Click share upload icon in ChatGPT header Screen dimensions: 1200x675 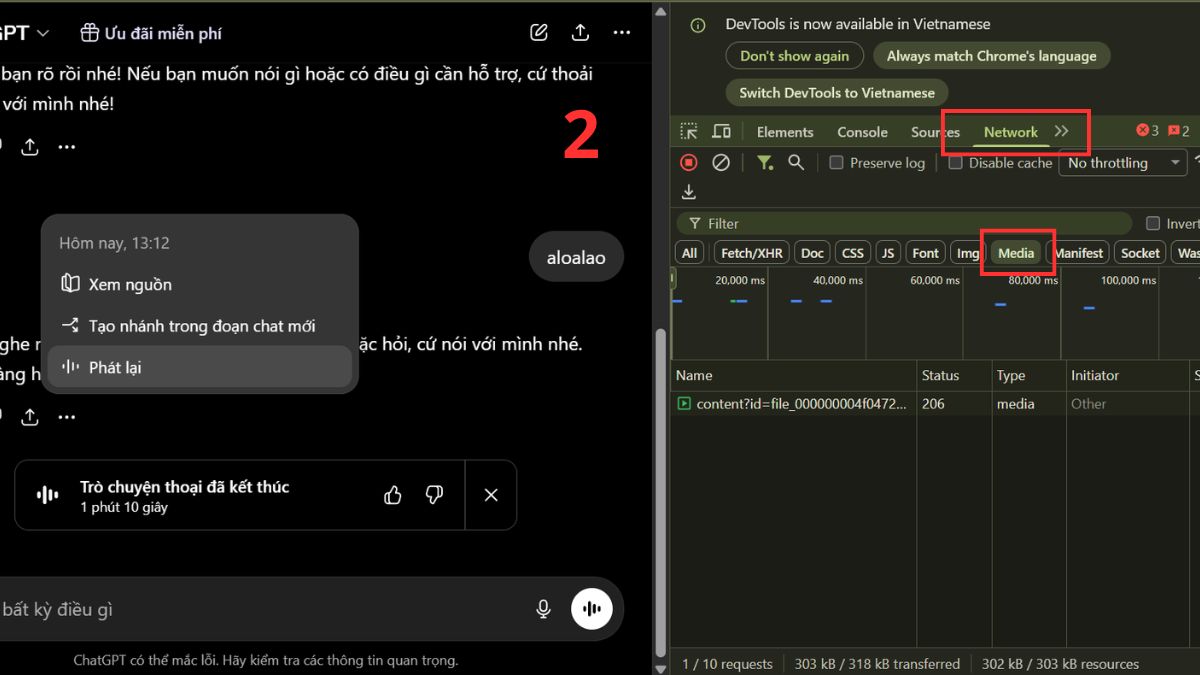point(580,33)
